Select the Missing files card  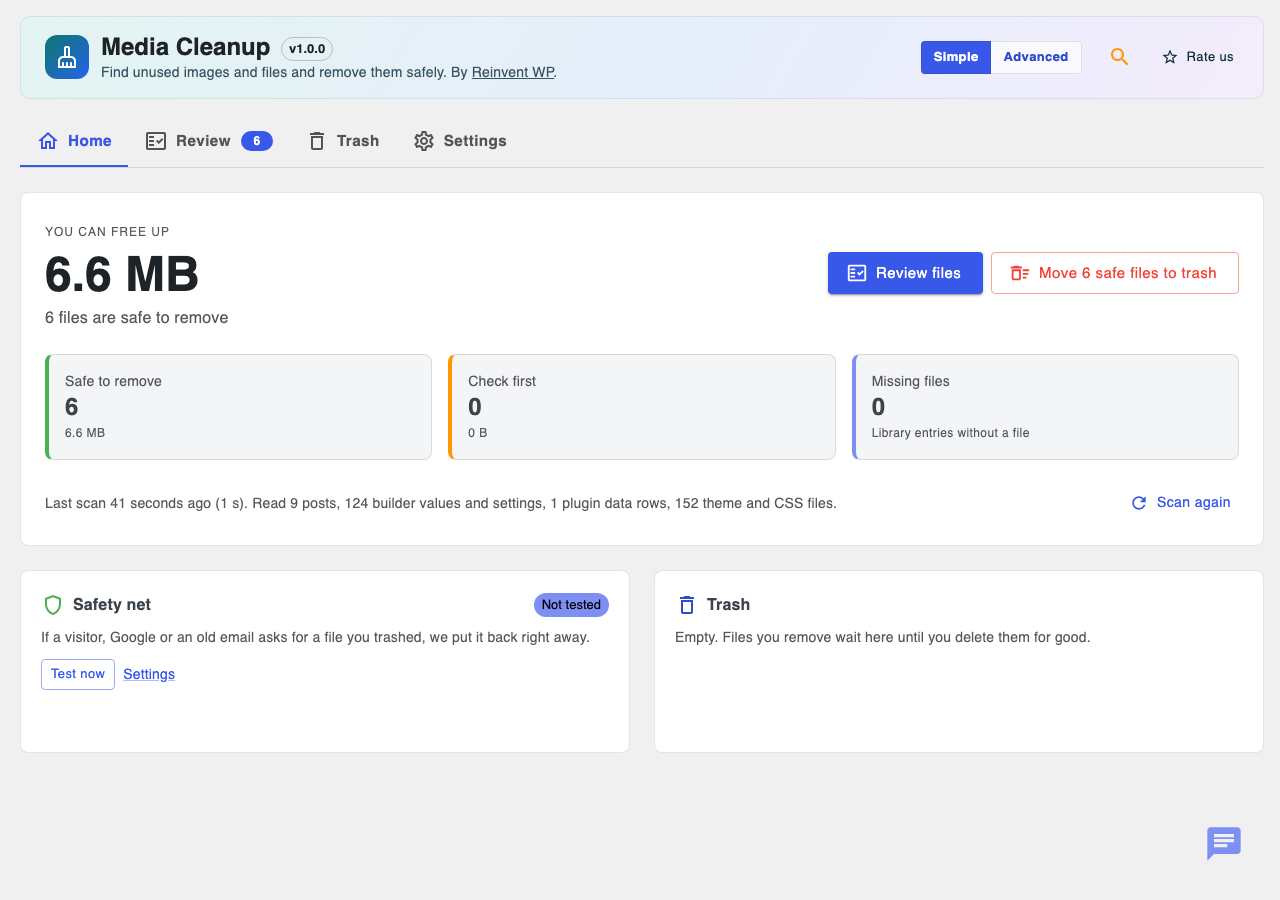coord(1045,407)
